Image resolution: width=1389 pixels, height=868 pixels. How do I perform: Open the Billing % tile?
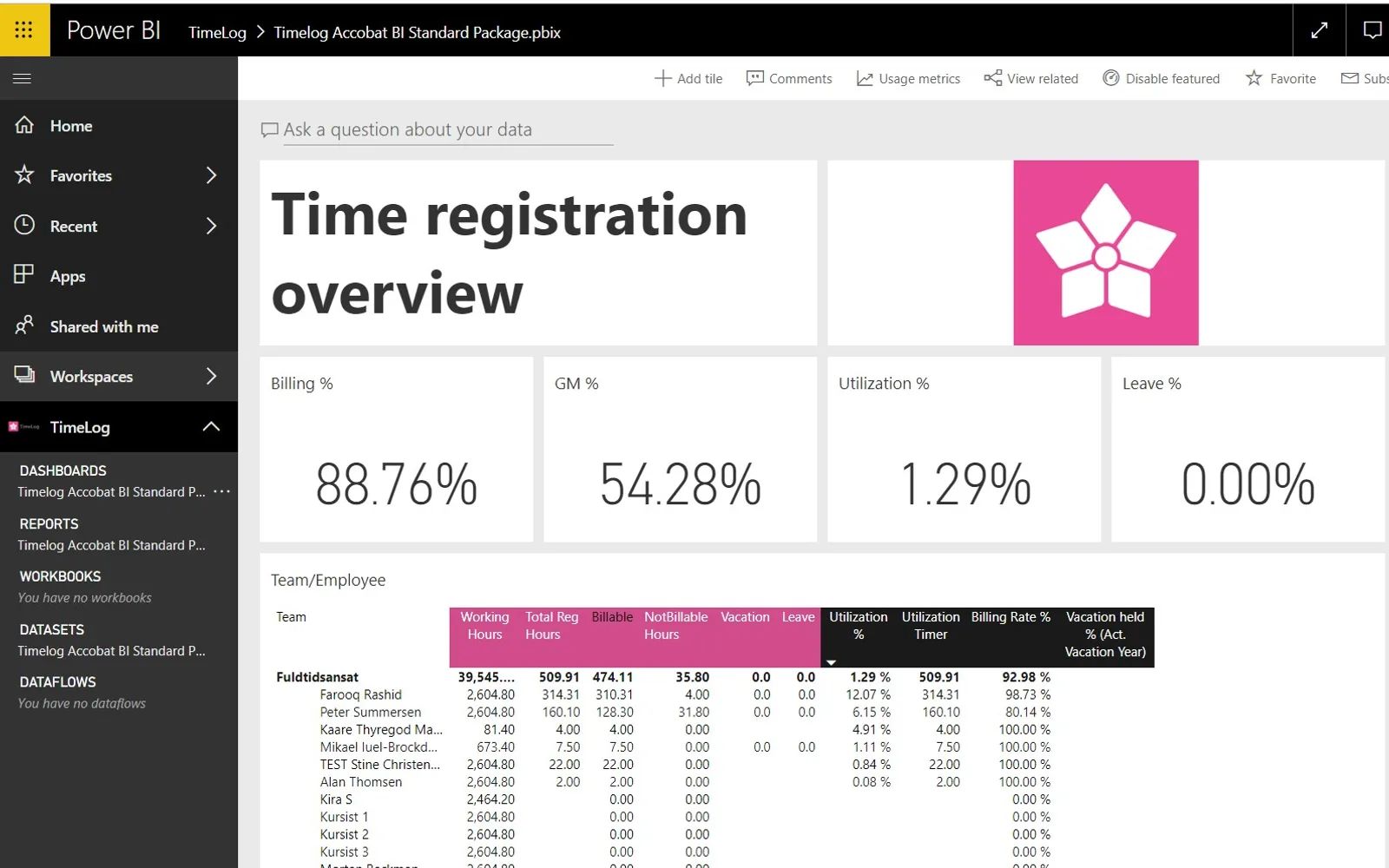(397, 450)
